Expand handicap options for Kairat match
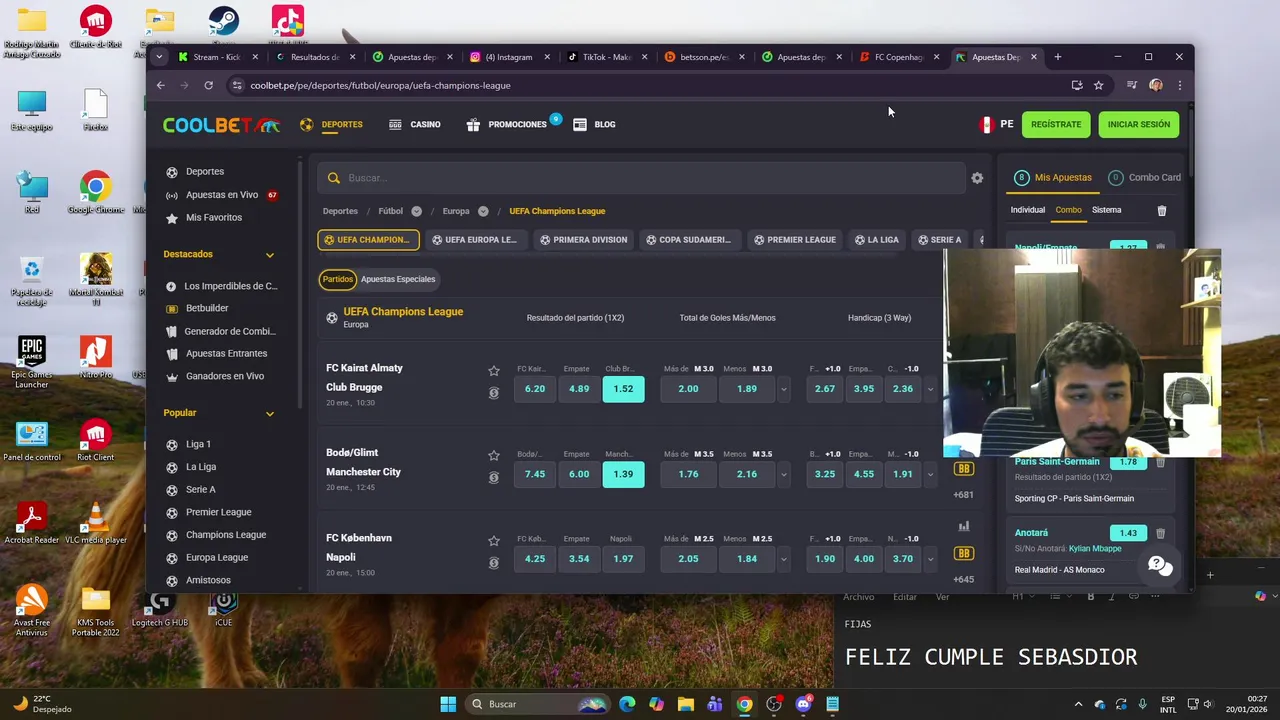This screenshot has width=1280, height=720. tap(930, 389)
